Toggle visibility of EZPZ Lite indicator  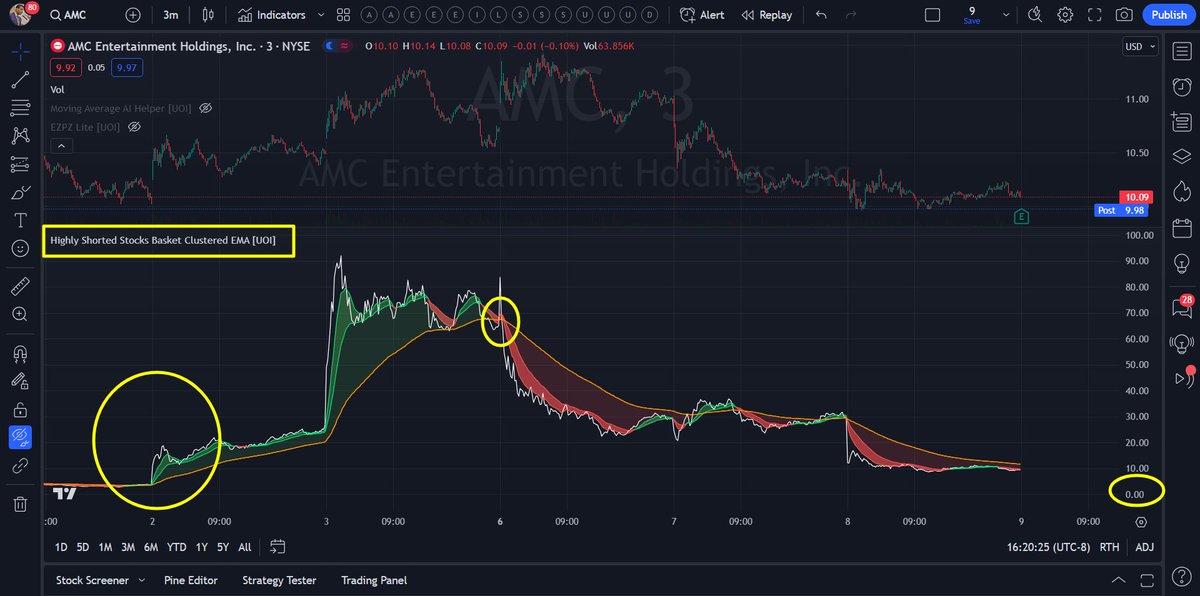[133, 127]
